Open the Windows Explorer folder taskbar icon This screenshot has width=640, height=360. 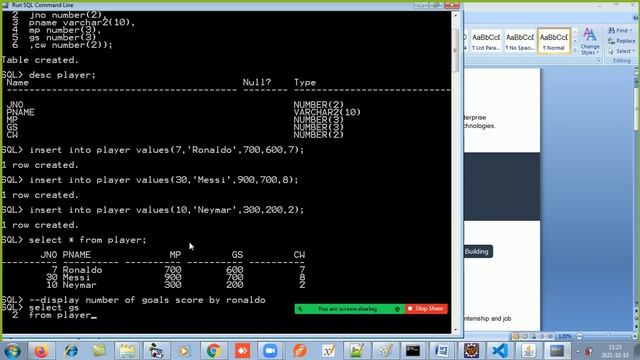click(x=127, y=351)
